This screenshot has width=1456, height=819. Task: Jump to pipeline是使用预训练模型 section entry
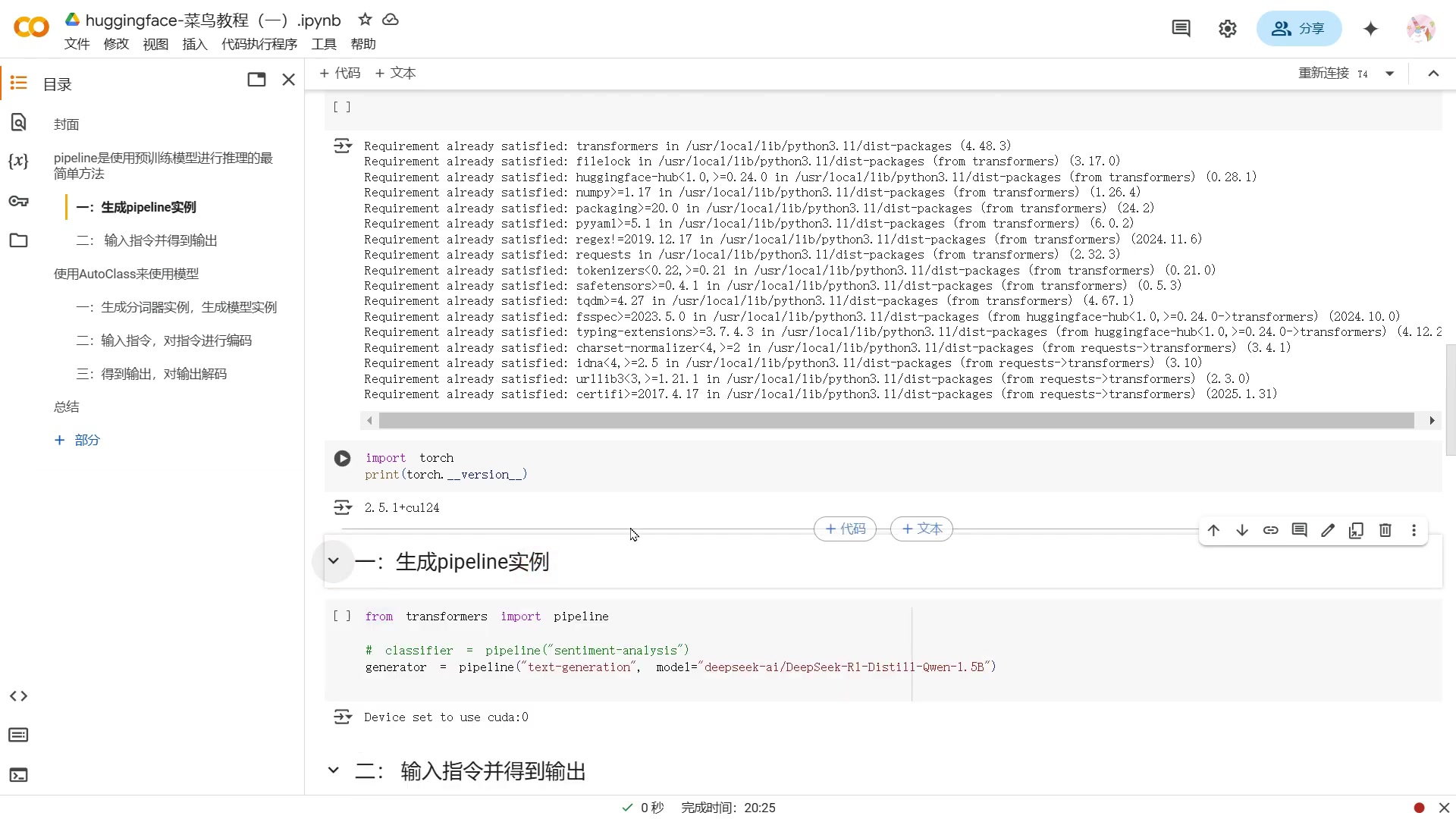(x=163, y=166)
